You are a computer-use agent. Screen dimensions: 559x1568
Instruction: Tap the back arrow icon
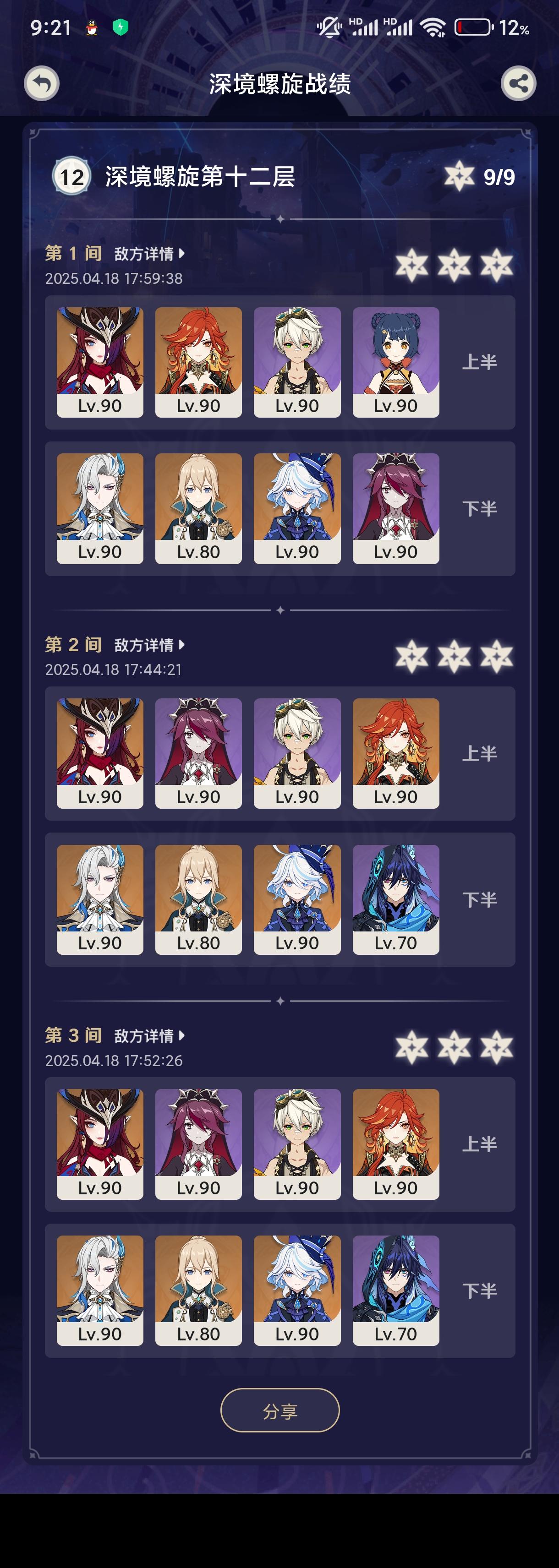pyautogui.click(x=41, y=83)
